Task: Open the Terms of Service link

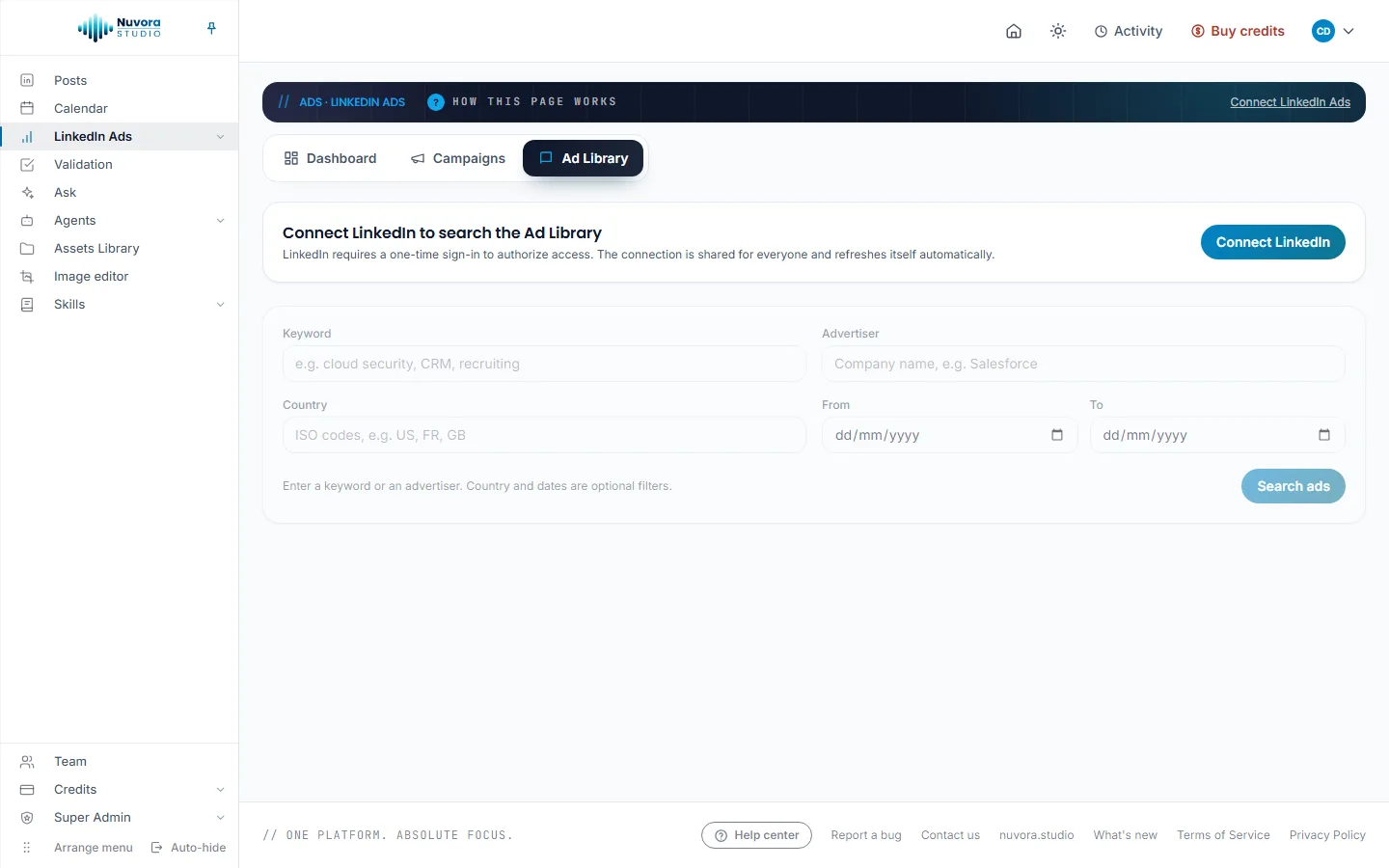Action: 1223,835
